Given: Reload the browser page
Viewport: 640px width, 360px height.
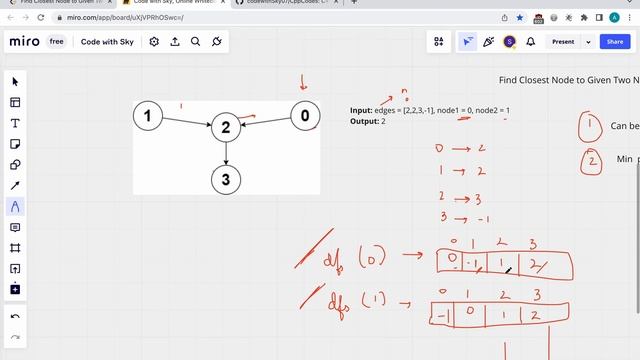Looking at the screenshot, I should 40,18.
